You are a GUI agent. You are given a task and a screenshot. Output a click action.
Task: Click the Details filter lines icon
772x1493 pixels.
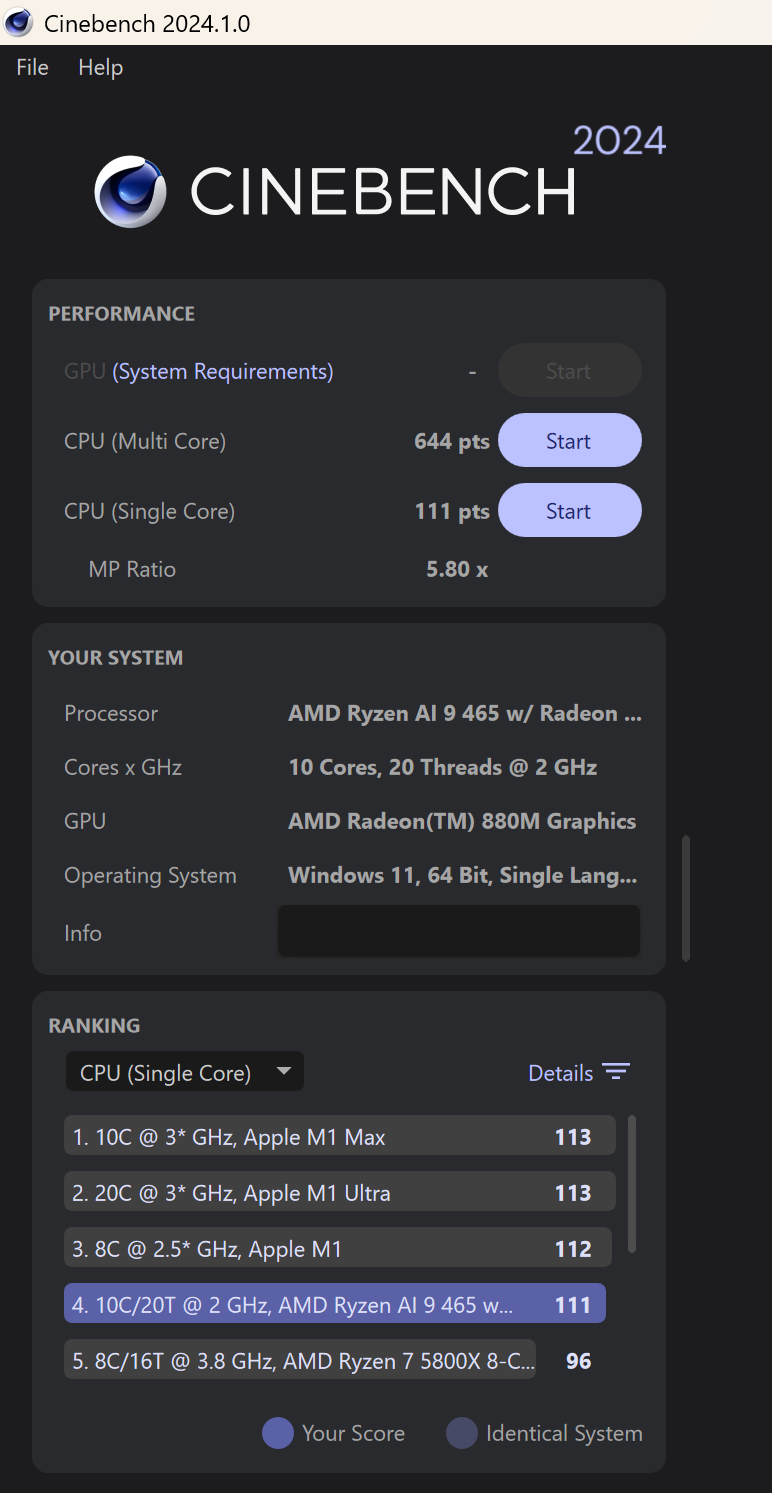click(616, 1072)
